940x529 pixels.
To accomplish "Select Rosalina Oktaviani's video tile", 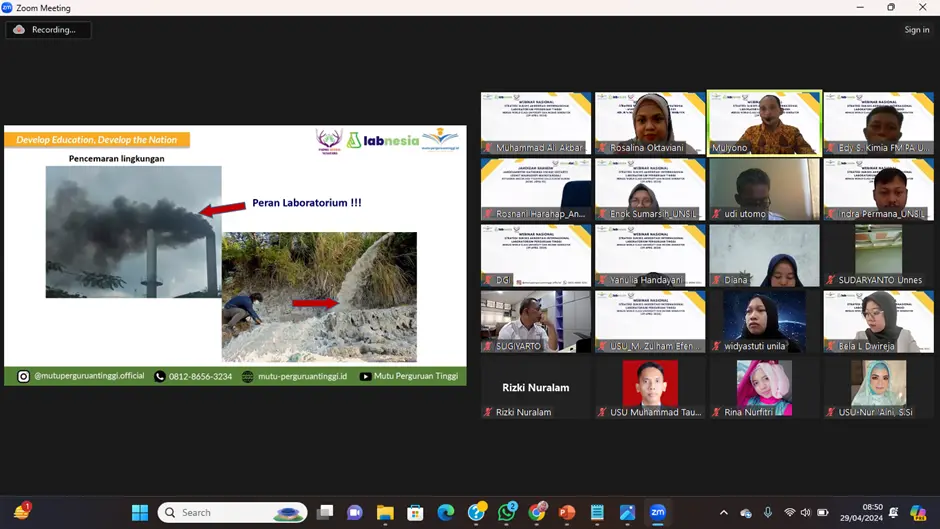I will tap(650, 124).
